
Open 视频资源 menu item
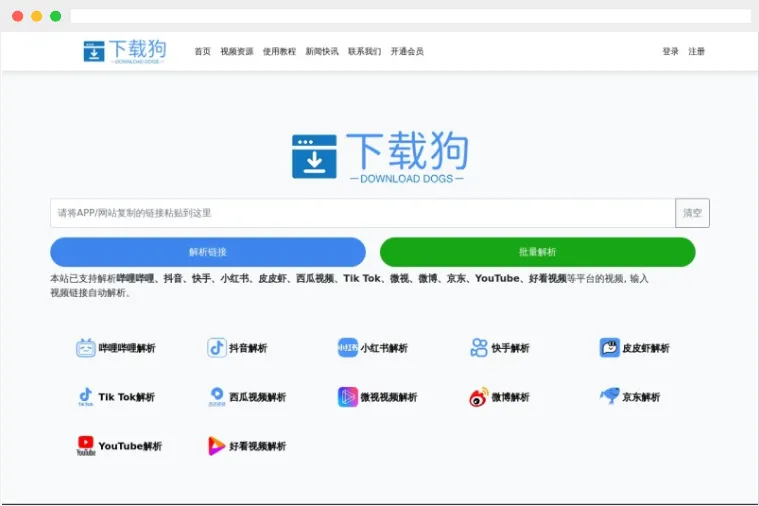click(x=237, y=51)
